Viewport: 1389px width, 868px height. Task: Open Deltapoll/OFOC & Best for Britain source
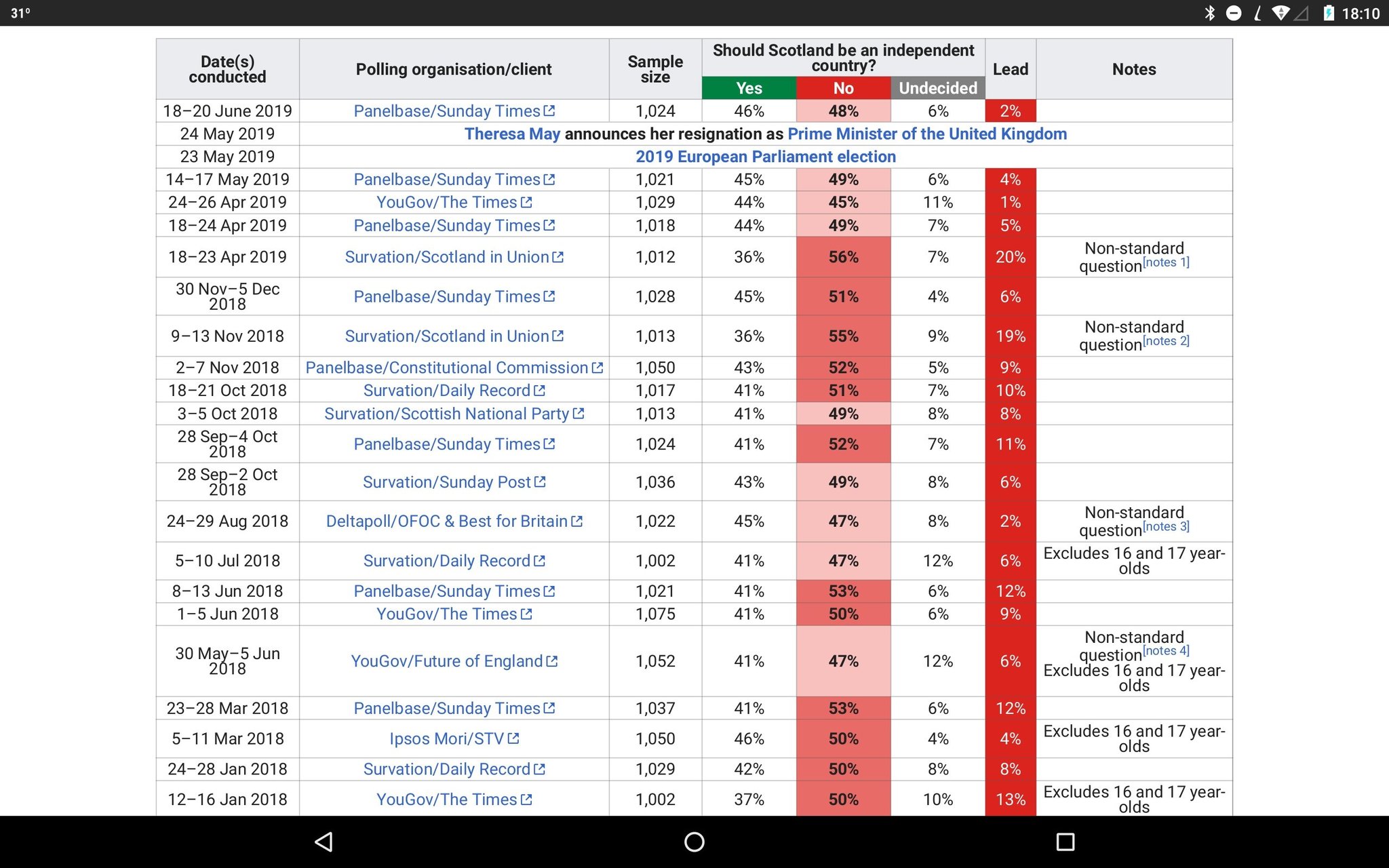point(446,521)
